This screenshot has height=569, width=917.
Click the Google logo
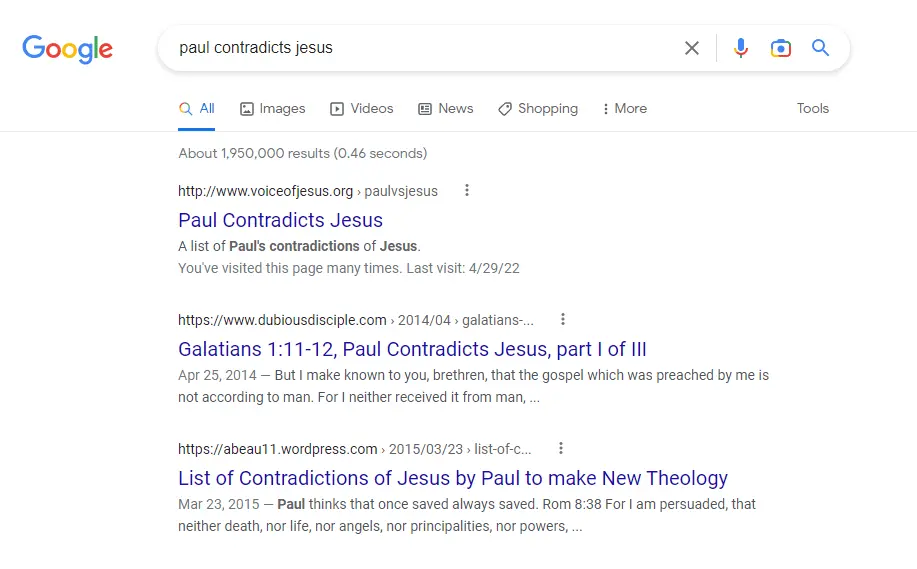click(67, 48)
